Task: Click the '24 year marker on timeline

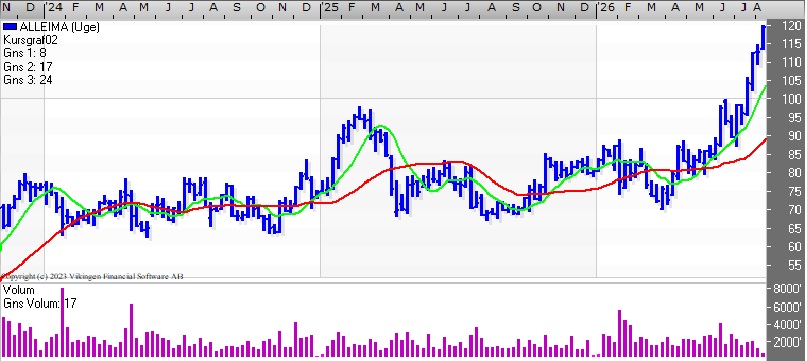Action: pyautogui.click(x=55, y=8)
